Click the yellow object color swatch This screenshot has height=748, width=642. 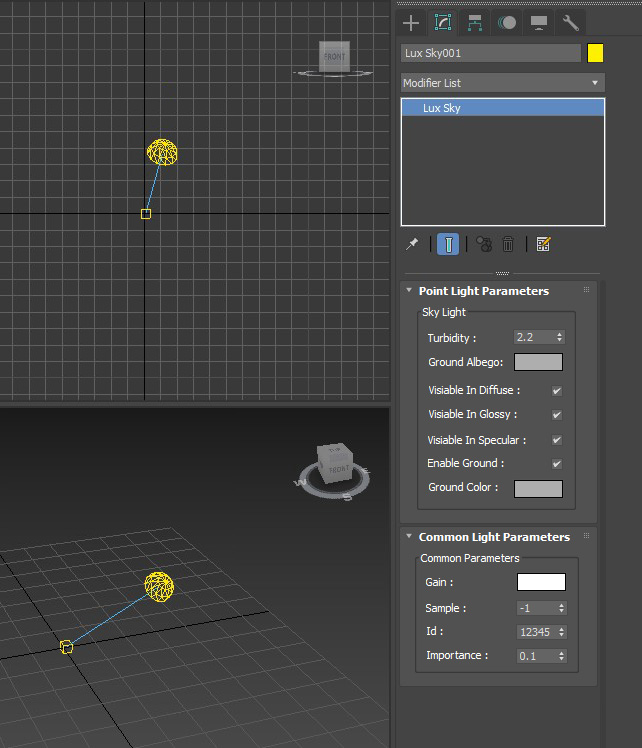click(595, 53)
